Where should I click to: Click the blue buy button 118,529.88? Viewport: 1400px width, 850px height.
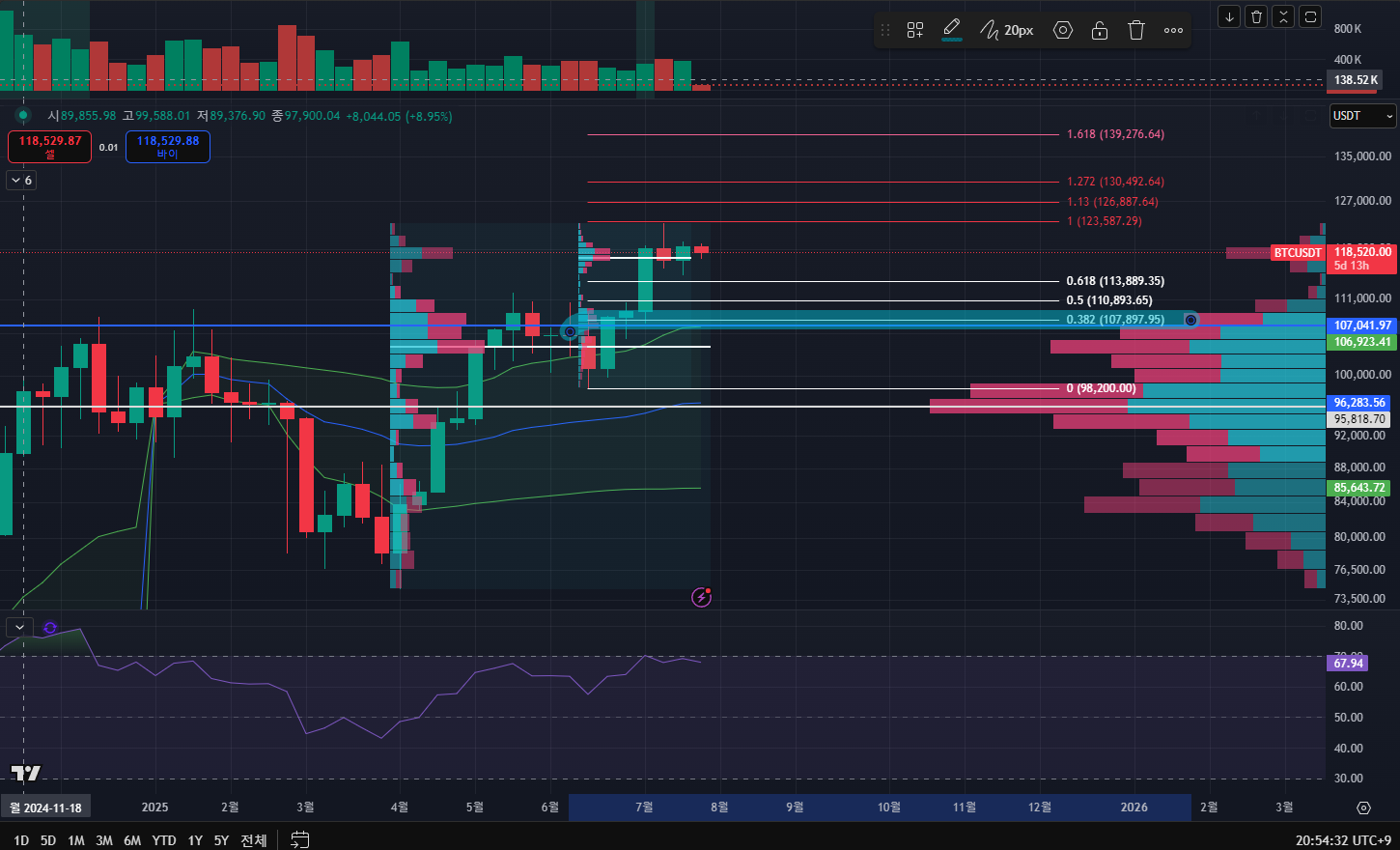point(168,147)
